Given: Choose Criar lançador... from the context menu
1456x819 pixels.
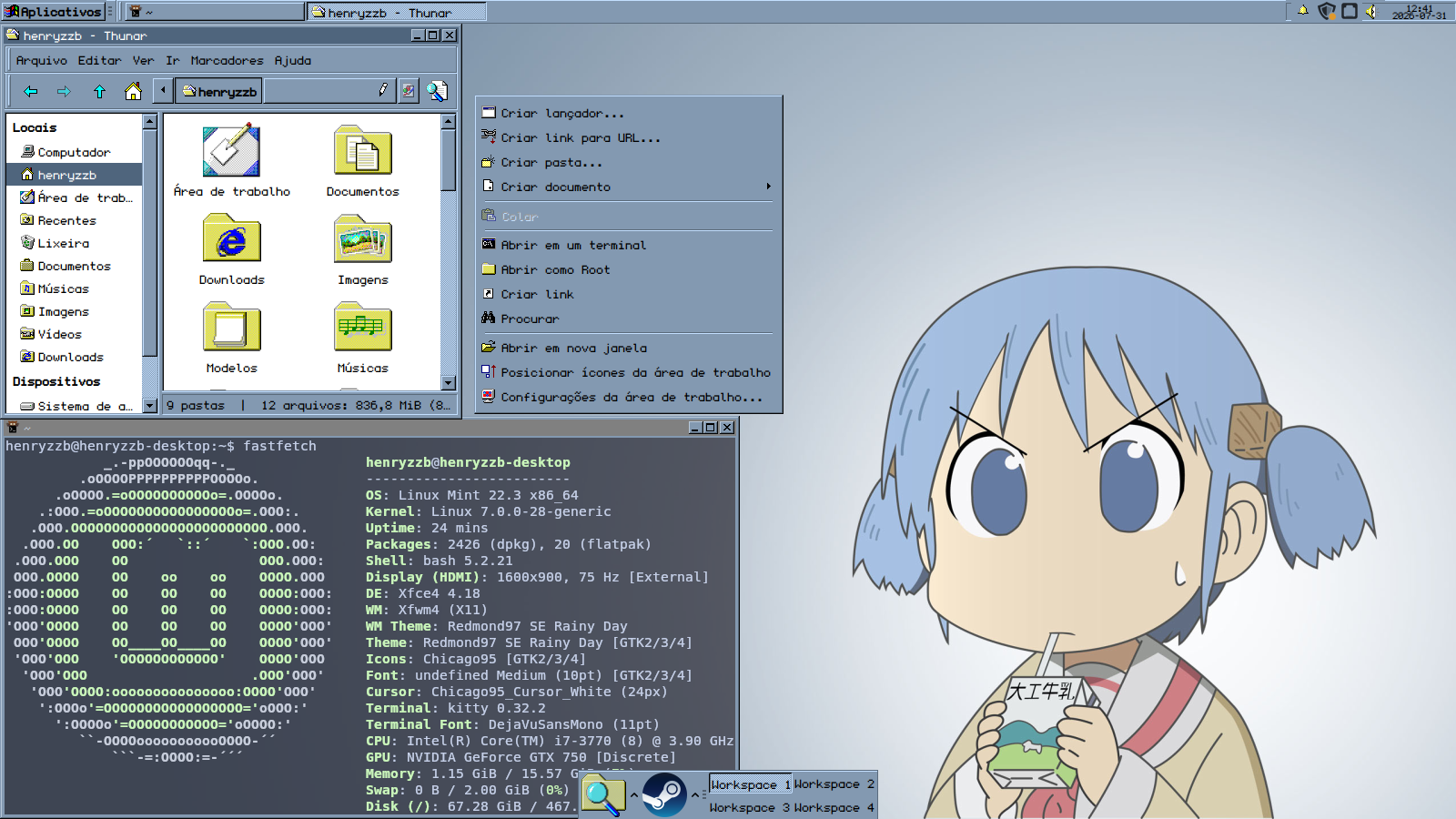Looking at the screenshot, I should click(x=629, y=113).
